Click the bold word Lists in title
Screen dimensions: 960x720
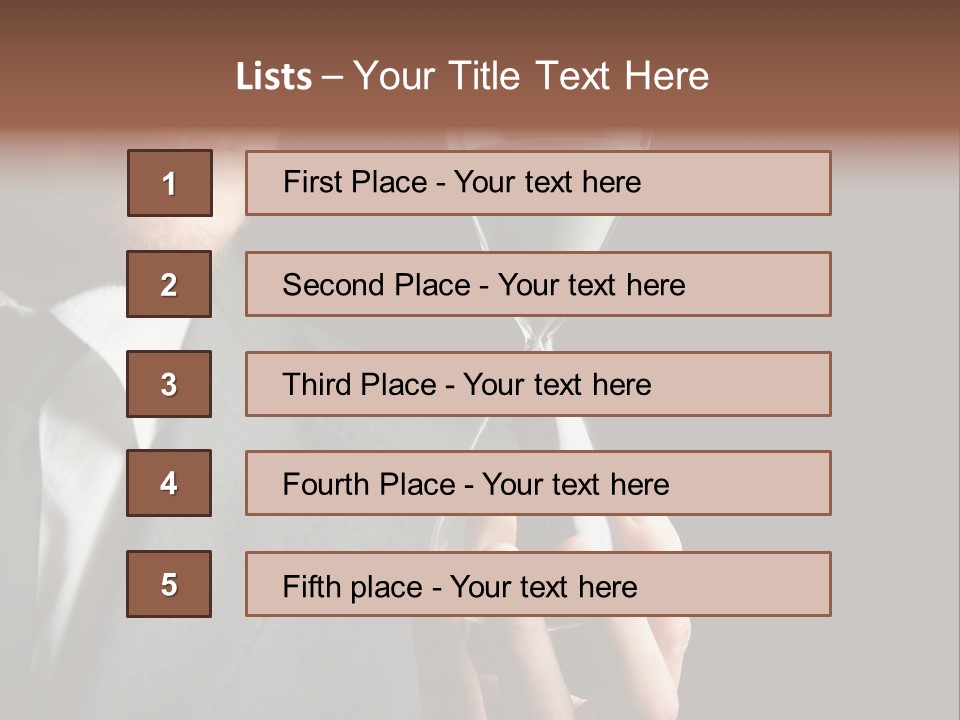click(x=274, y=77)
